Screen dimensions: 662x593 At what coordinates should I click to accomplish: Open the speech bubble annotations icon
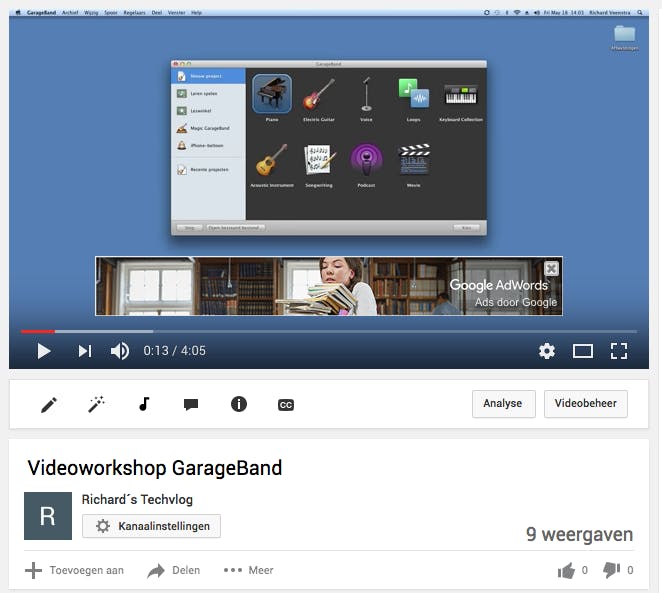pyautogui.click(x=191, y=404)
